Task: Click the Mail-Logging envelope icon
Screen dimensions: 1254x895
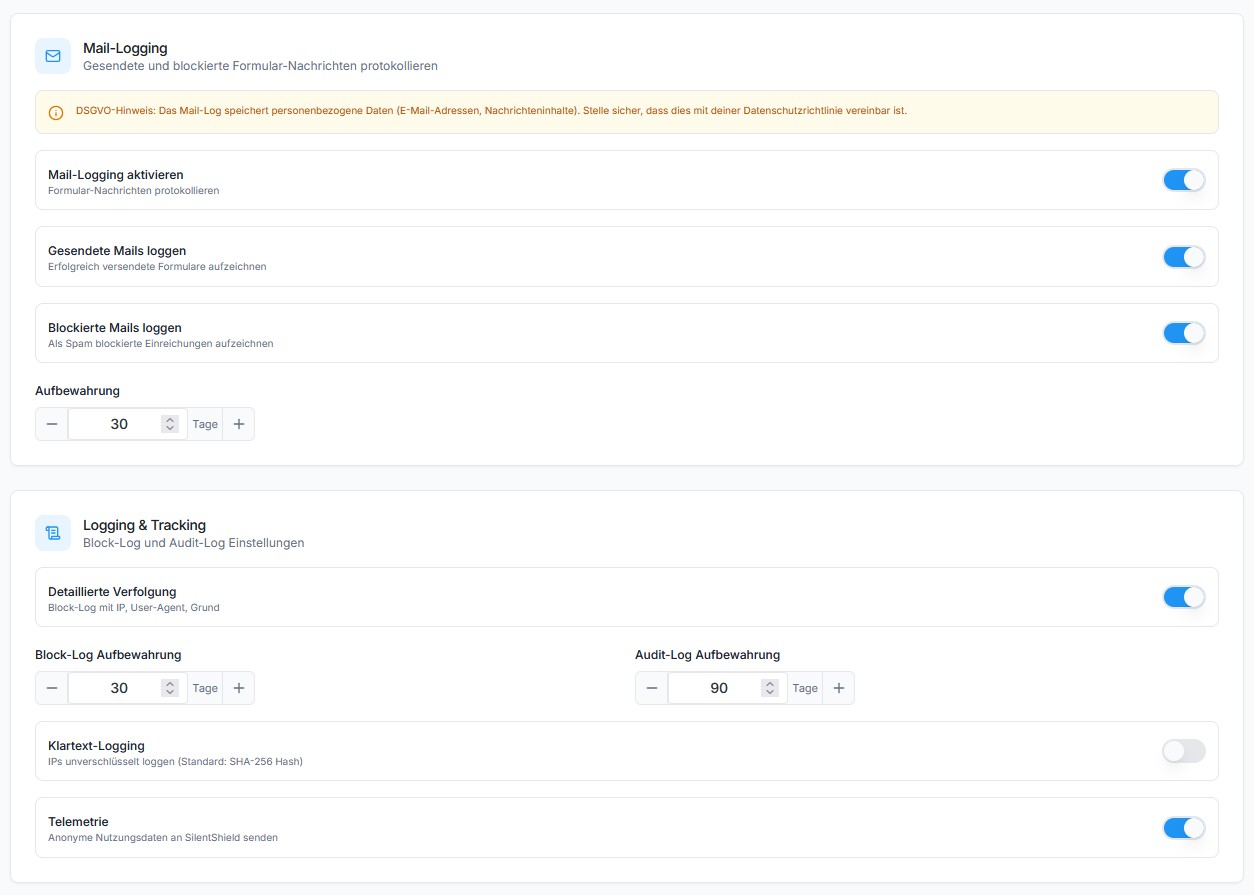Action: (53, 56)
